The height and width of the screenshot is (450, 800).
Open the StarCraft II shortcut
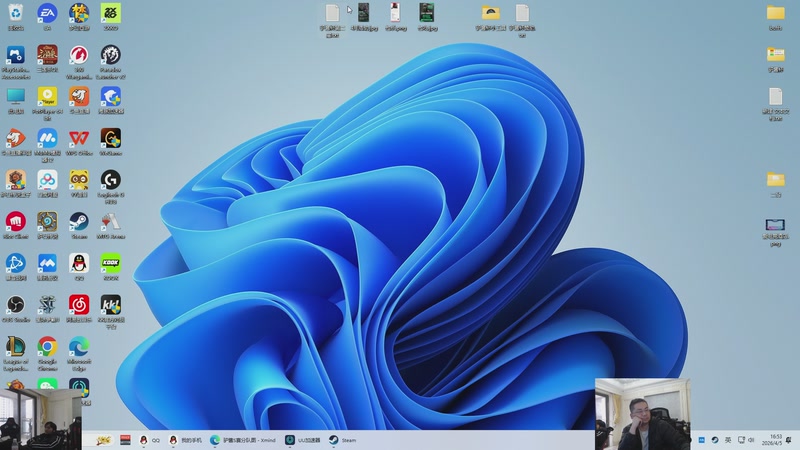47,305
